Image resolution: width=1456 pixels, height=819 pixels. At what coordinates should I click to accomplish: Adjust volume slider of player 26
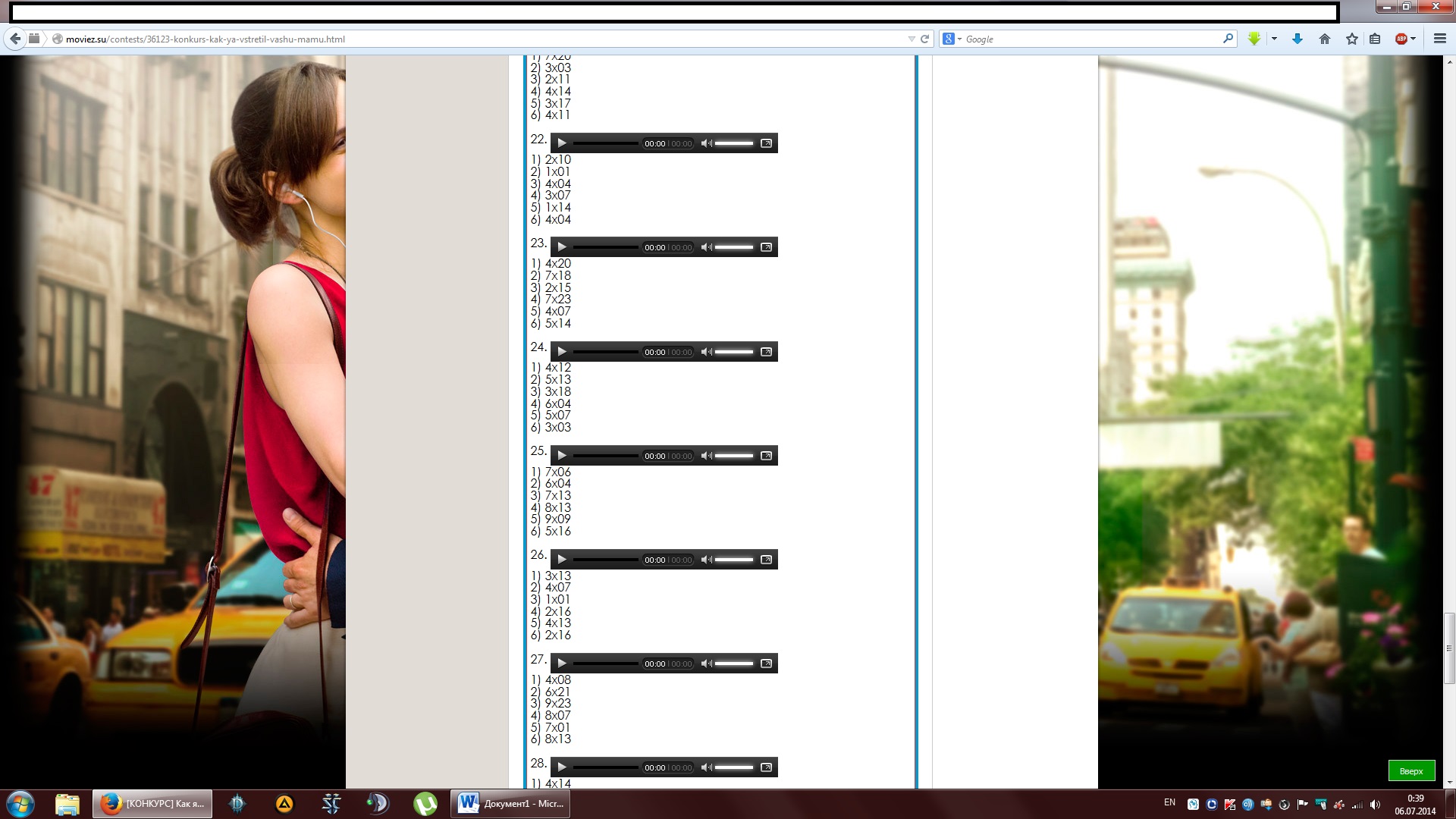(734, 560)
